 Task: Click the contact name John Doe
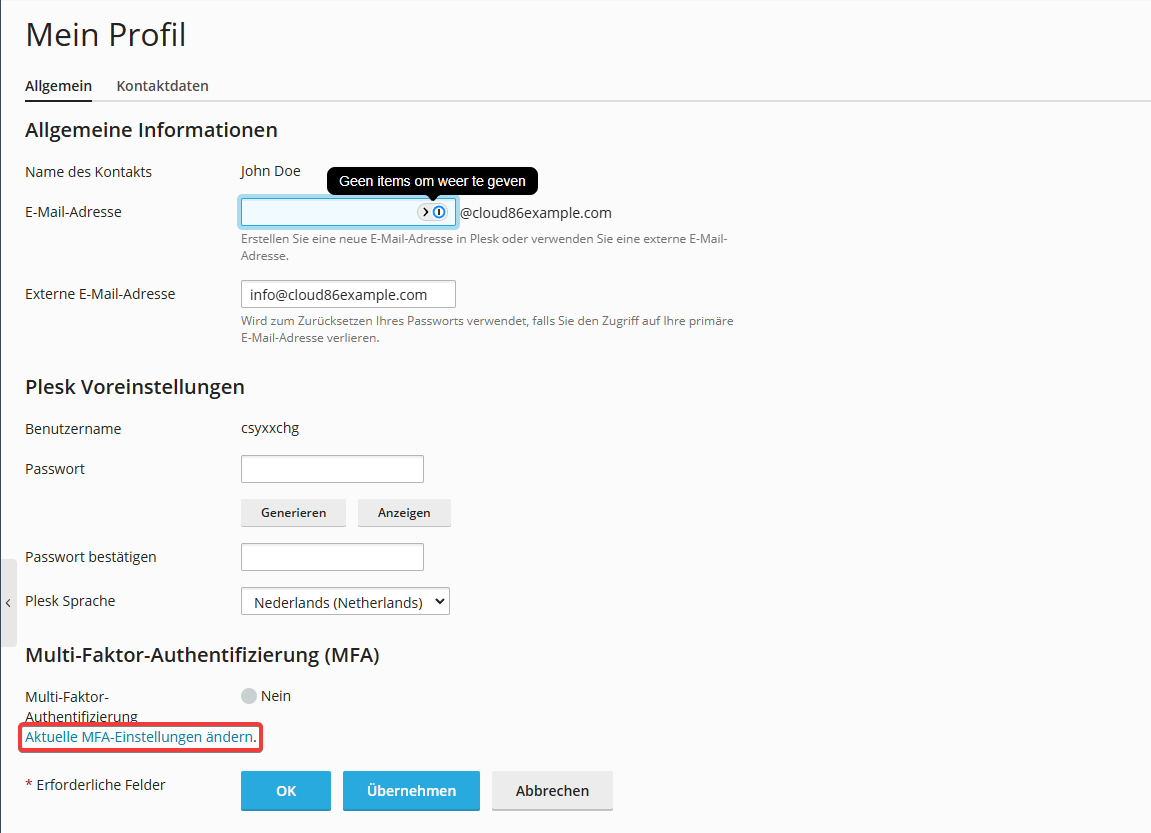coord(270,171)
